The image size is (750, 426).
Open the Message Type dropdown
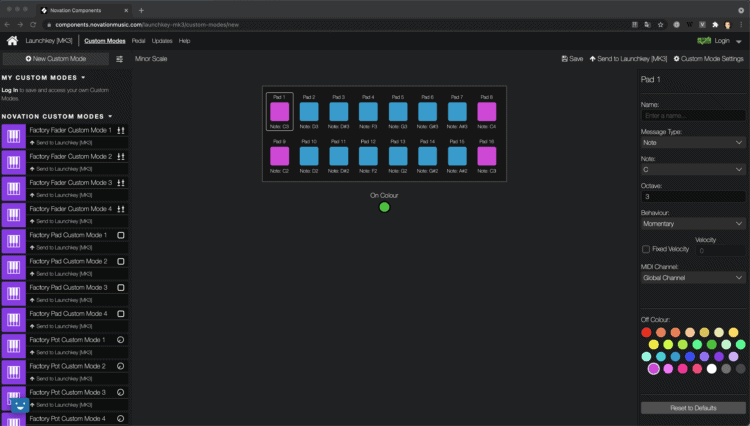tap(693, 142)
